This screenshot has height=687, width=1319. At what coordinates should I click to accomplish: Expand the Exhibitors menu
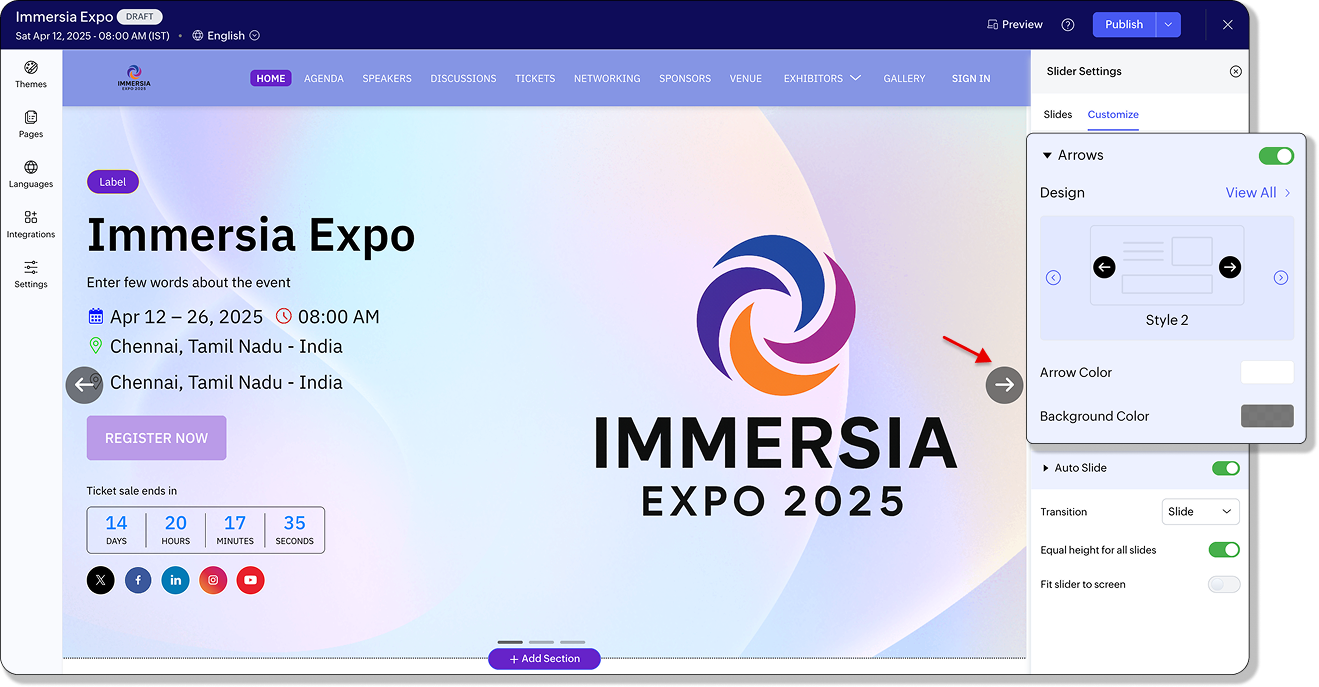(822, 78)
